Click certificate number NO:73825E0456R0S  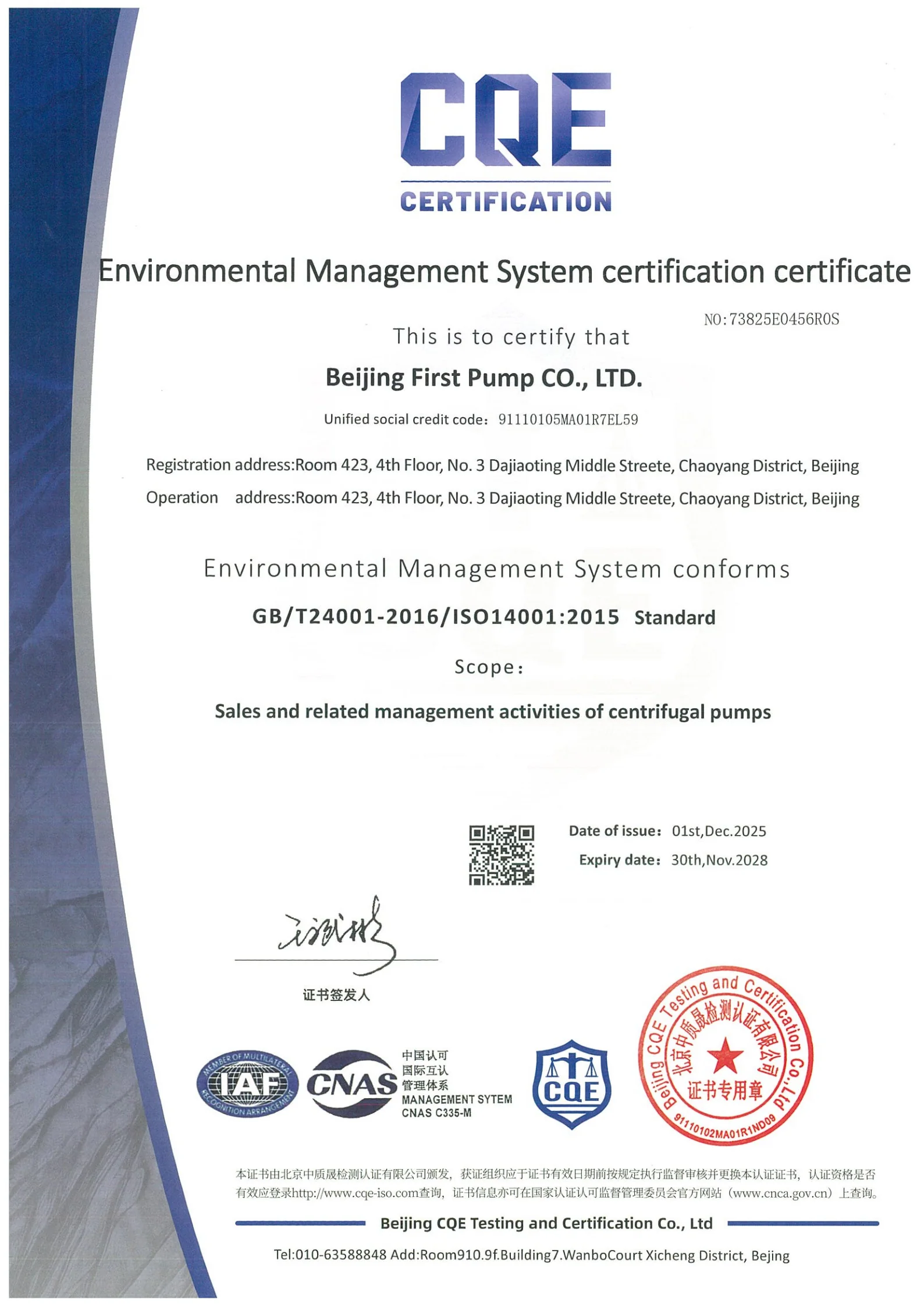click(772, 319)
